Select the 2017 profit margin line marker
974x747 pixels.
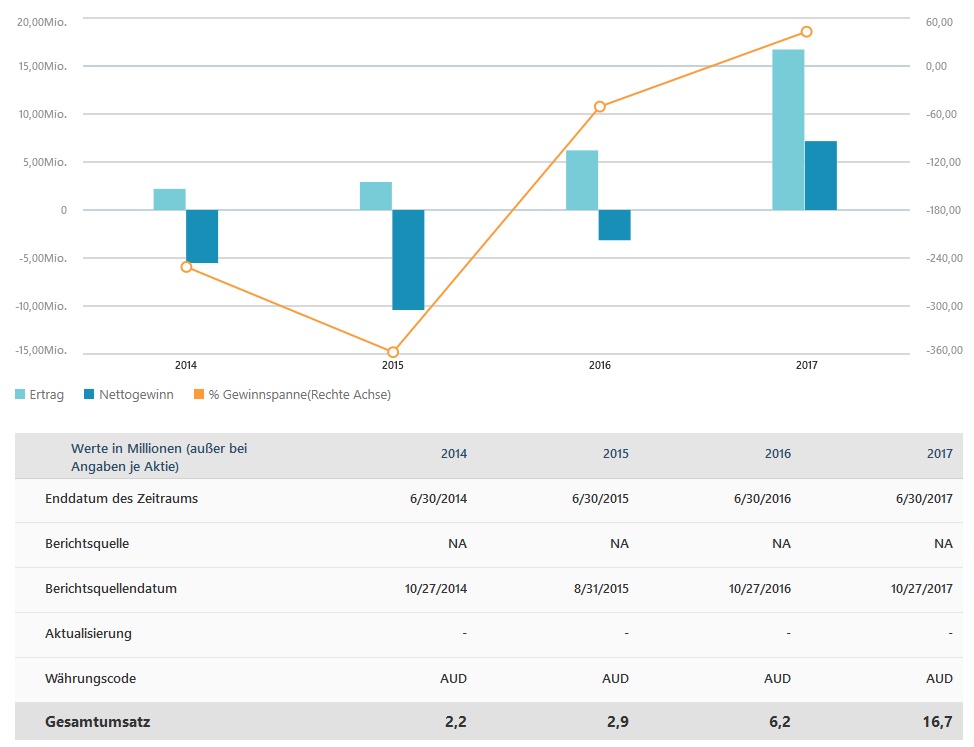point(807,32)
